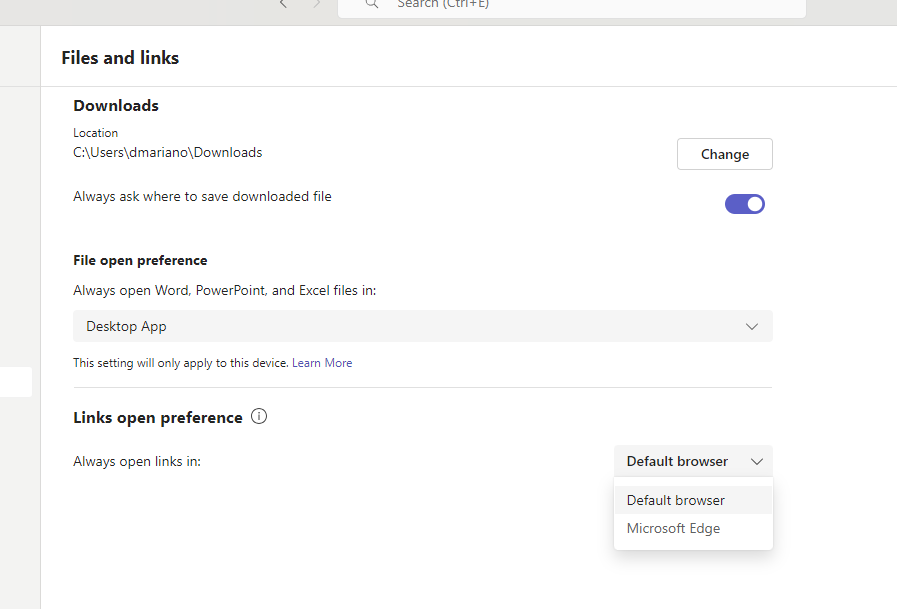897x609 pixels.
Task: Turn off Always ask where to save toggle
Action: pos(744,204)
